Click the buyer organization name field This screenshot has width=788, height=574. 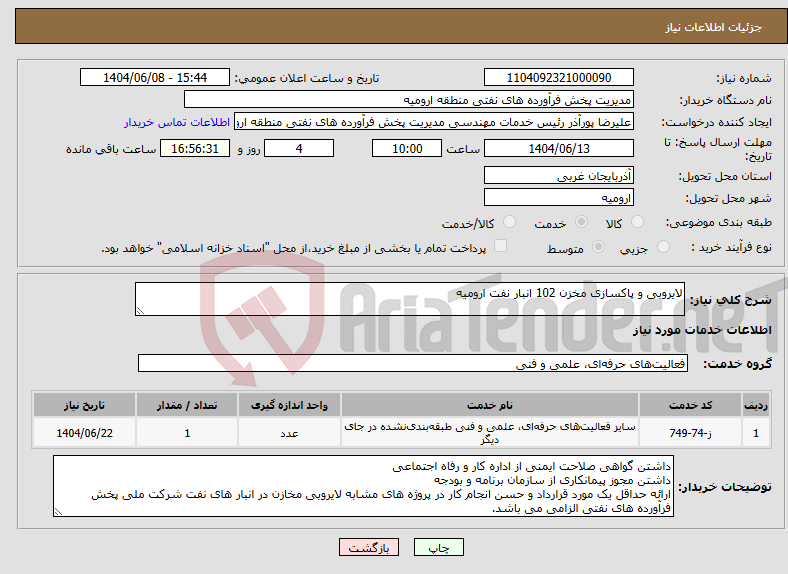pyautogui.click(x=409, y=100)
